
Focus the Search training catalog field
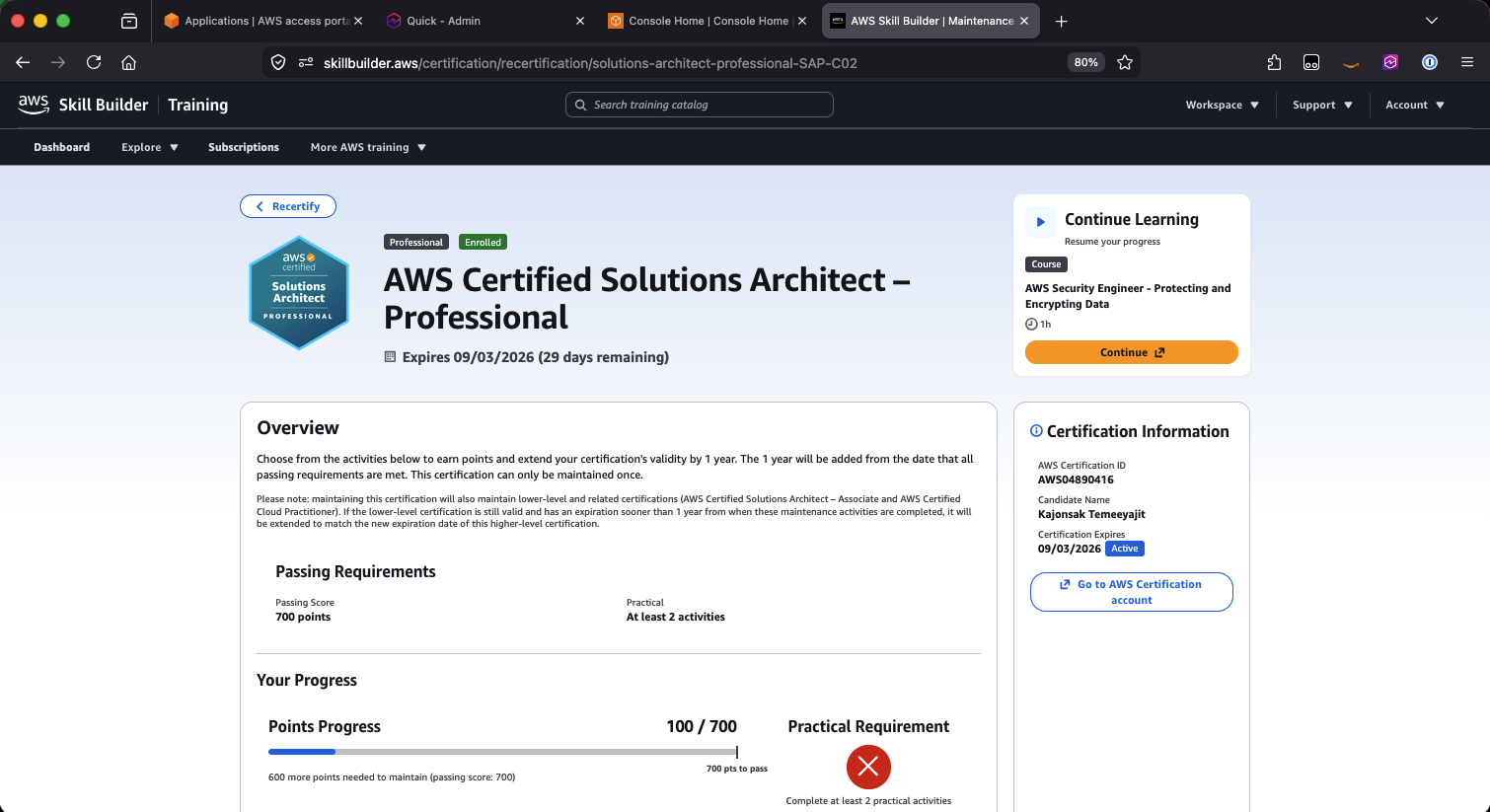700,105
